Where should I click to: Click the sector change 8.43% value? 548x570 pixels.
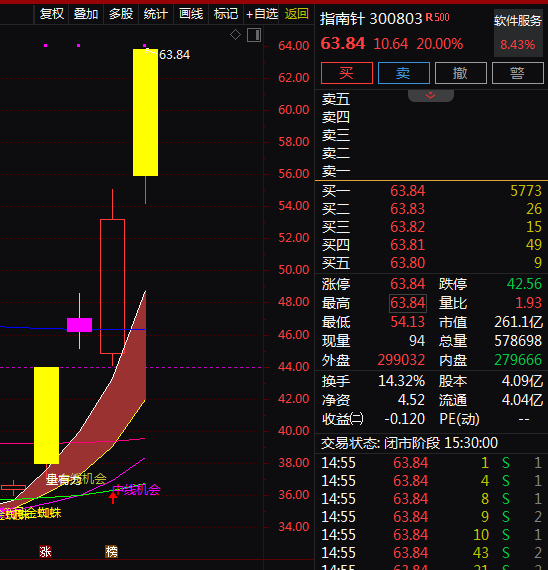(518, 45)
